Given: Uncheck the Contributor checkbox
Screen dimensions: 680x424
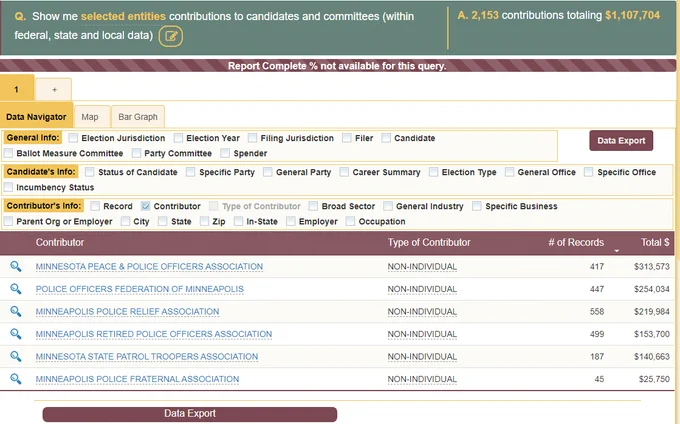Looking at the screenshot, I should click(146, 206).
